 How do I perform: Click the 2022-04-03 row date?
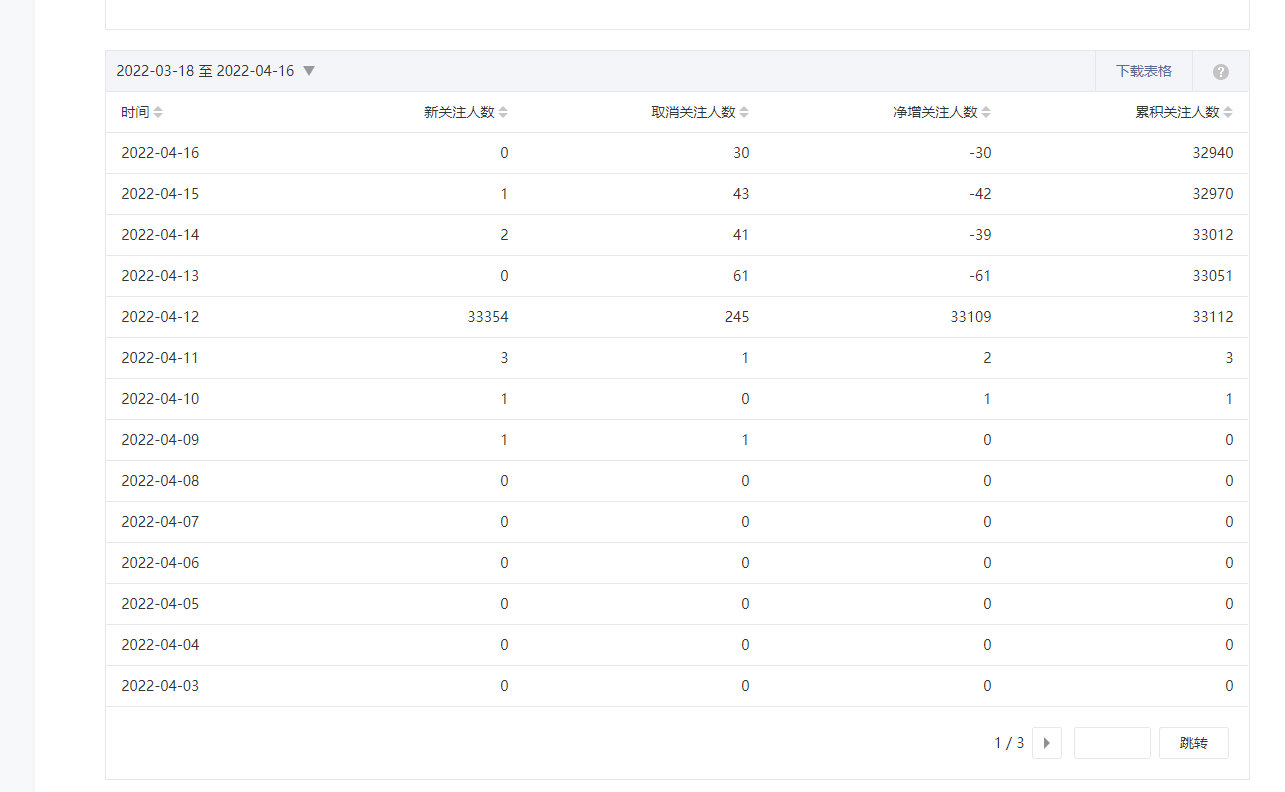(x=160, y=686)
